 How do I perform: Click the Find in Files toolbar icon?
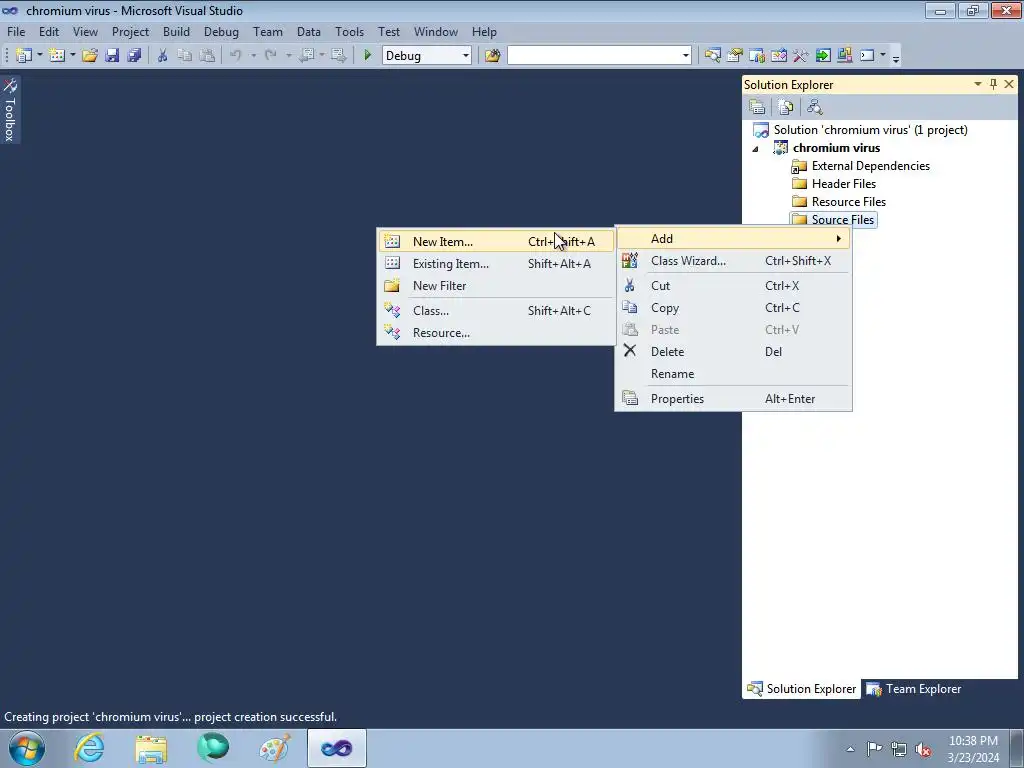tap(492, 56)
